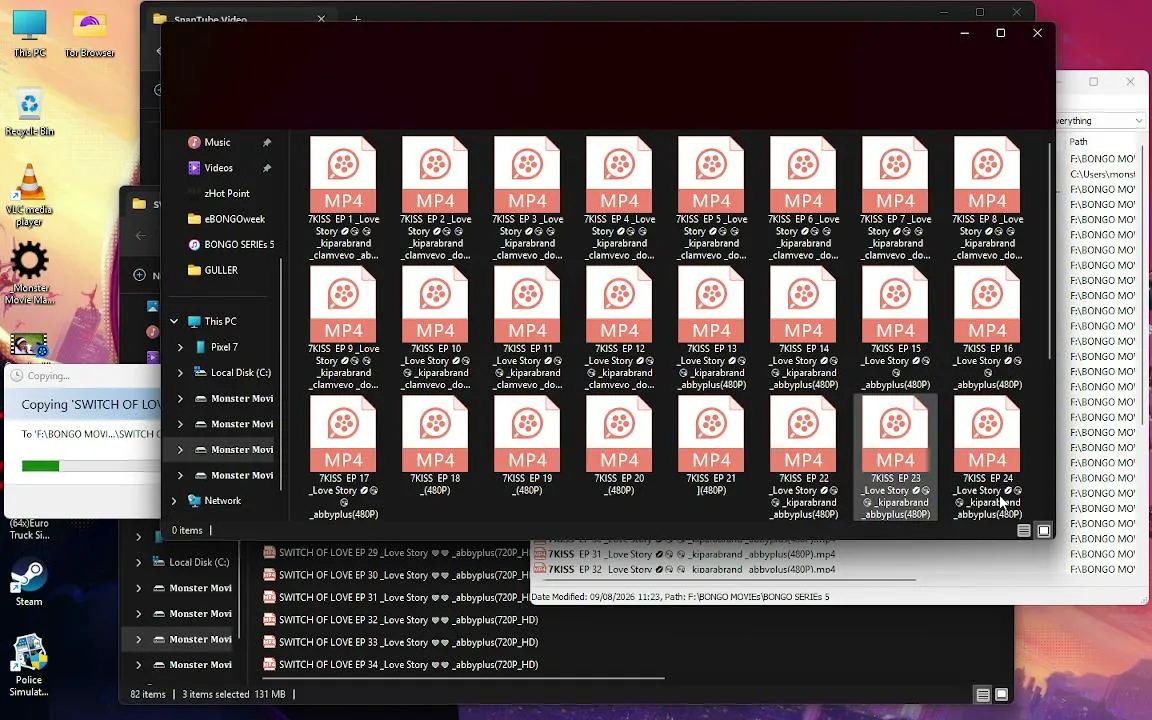Select 7KISS EP 31 result in Everything list
Image resolution: width=1152 pixels, height=720 pixels.
(x=685, y=555)
